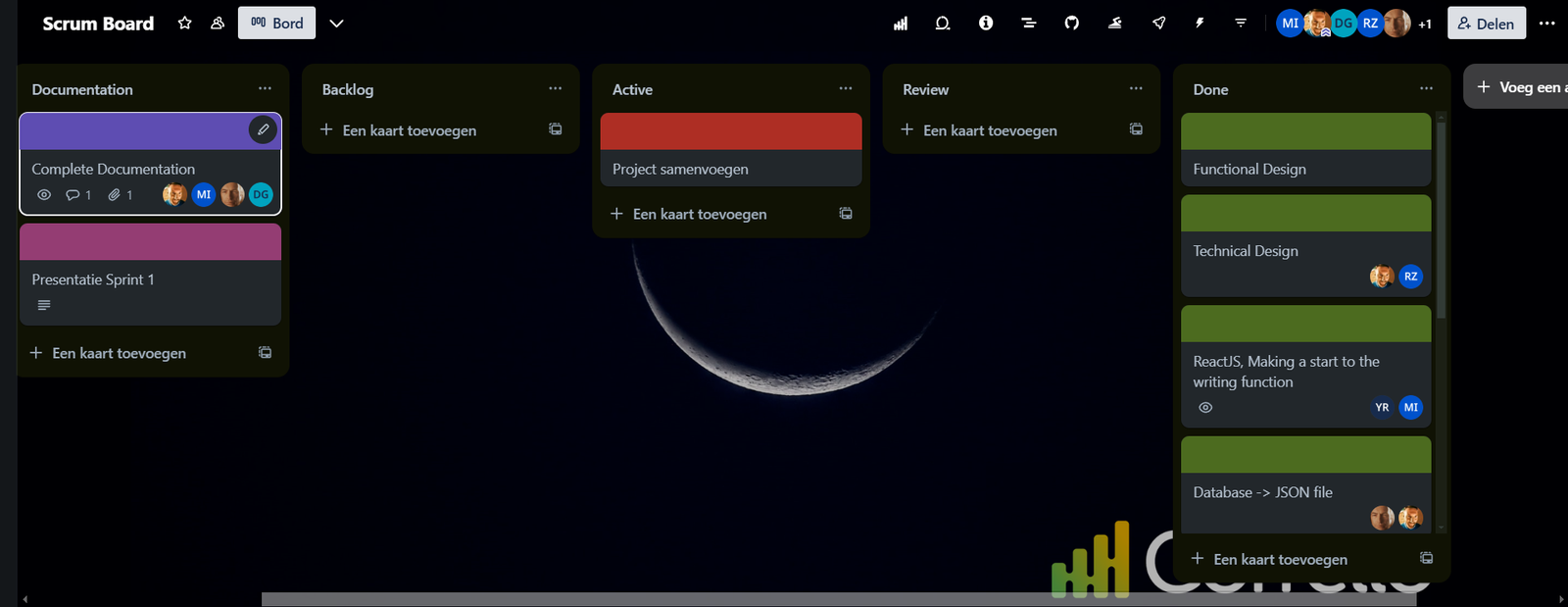Open the rocket power-up icon
This screenshot has width=1568, height=607.
(1158, 23)
